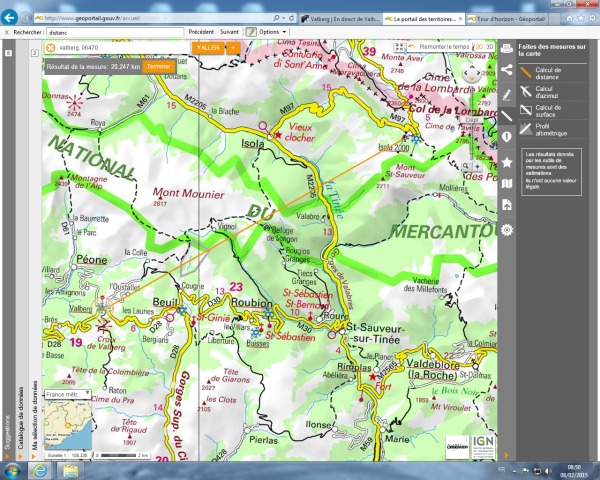600x480 pixels.
Task: Close Le portail des territoires tab
Action: [x=460, y=19]
